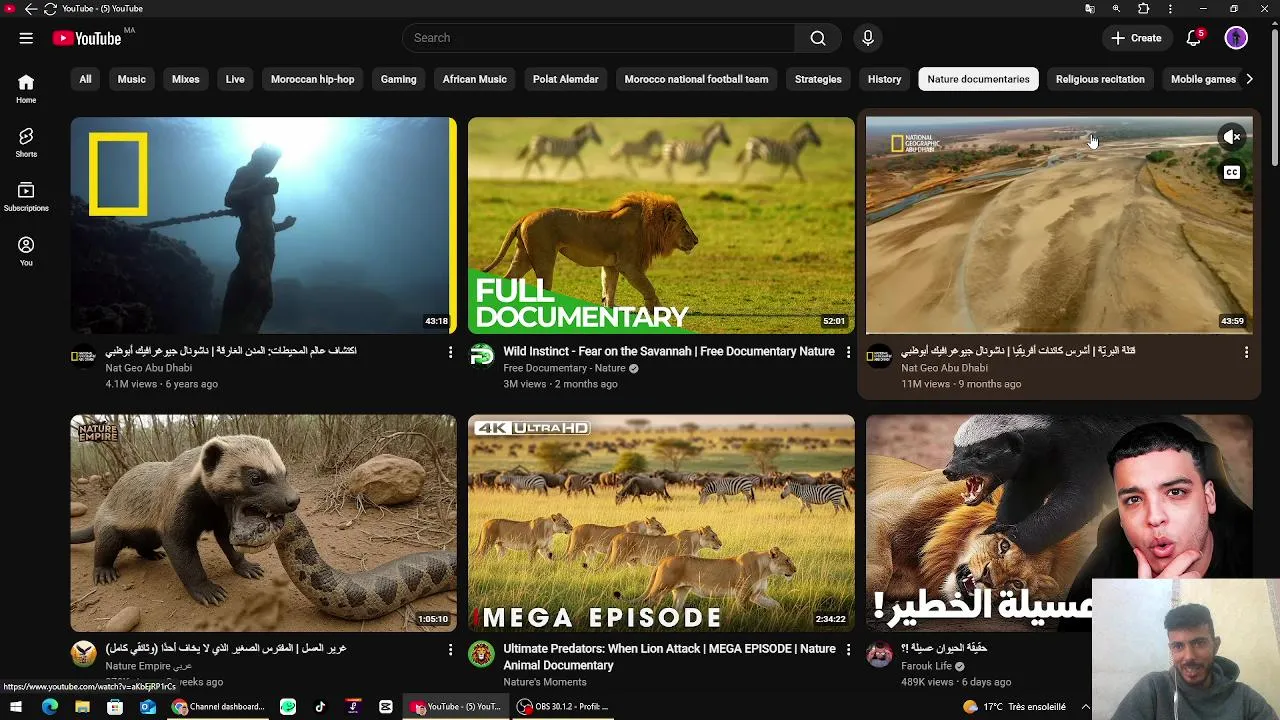1280x720 pixels.
Task: Open Wild Instinct video title link
Action: point(669,351)
